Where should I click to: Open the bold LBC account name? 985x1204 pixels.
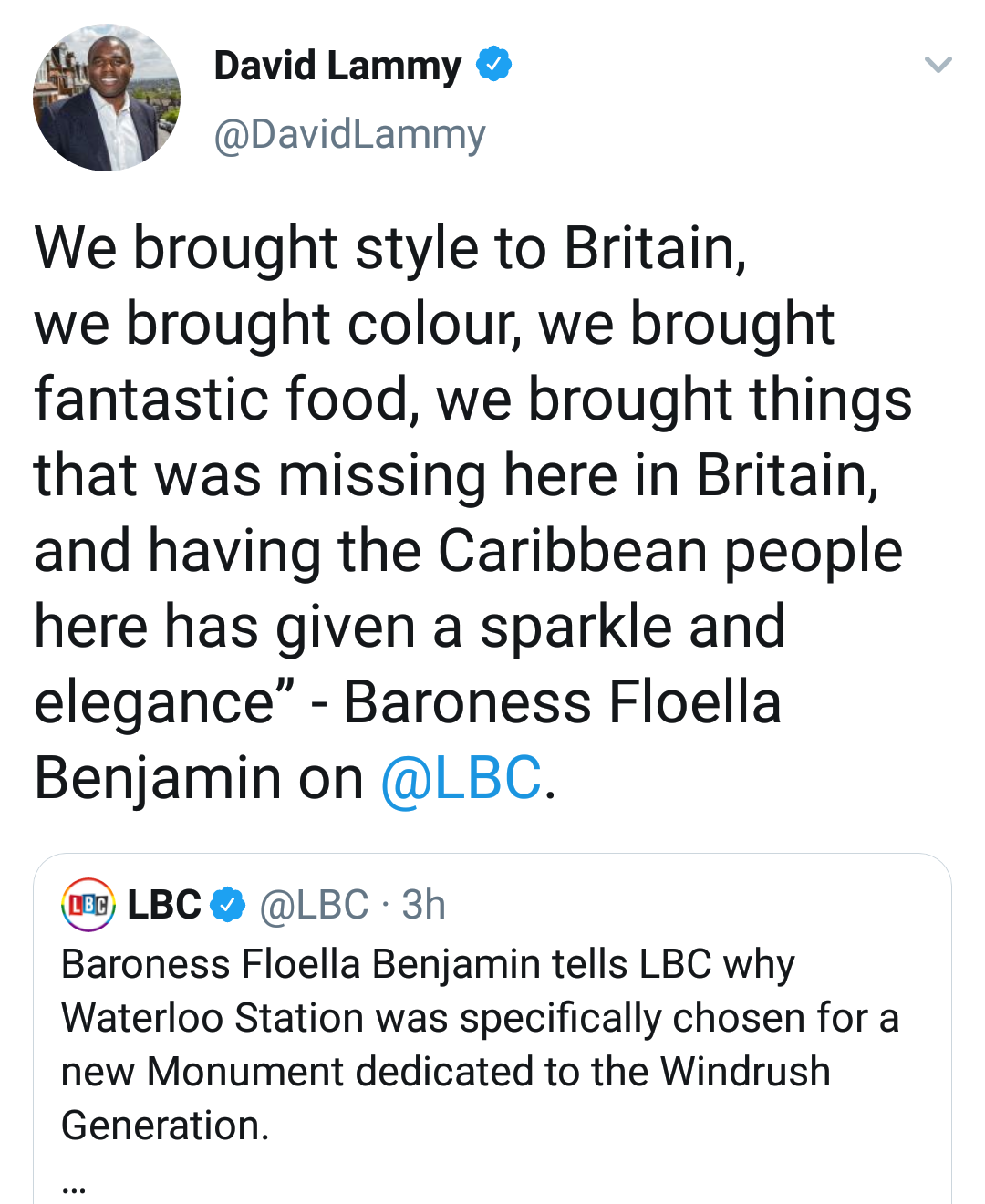pos(164,905)
